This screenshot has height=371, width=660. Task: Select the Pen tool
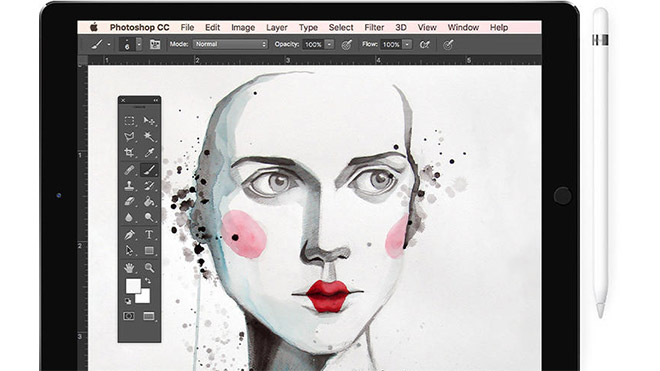(129, 235)
